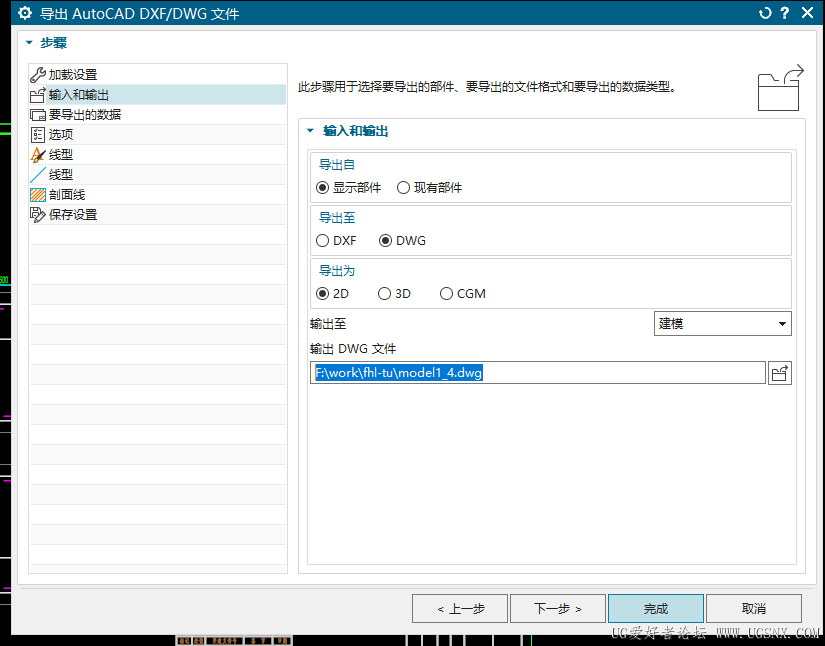Select the 显示部件 radio button

click(x=323, y=188)
